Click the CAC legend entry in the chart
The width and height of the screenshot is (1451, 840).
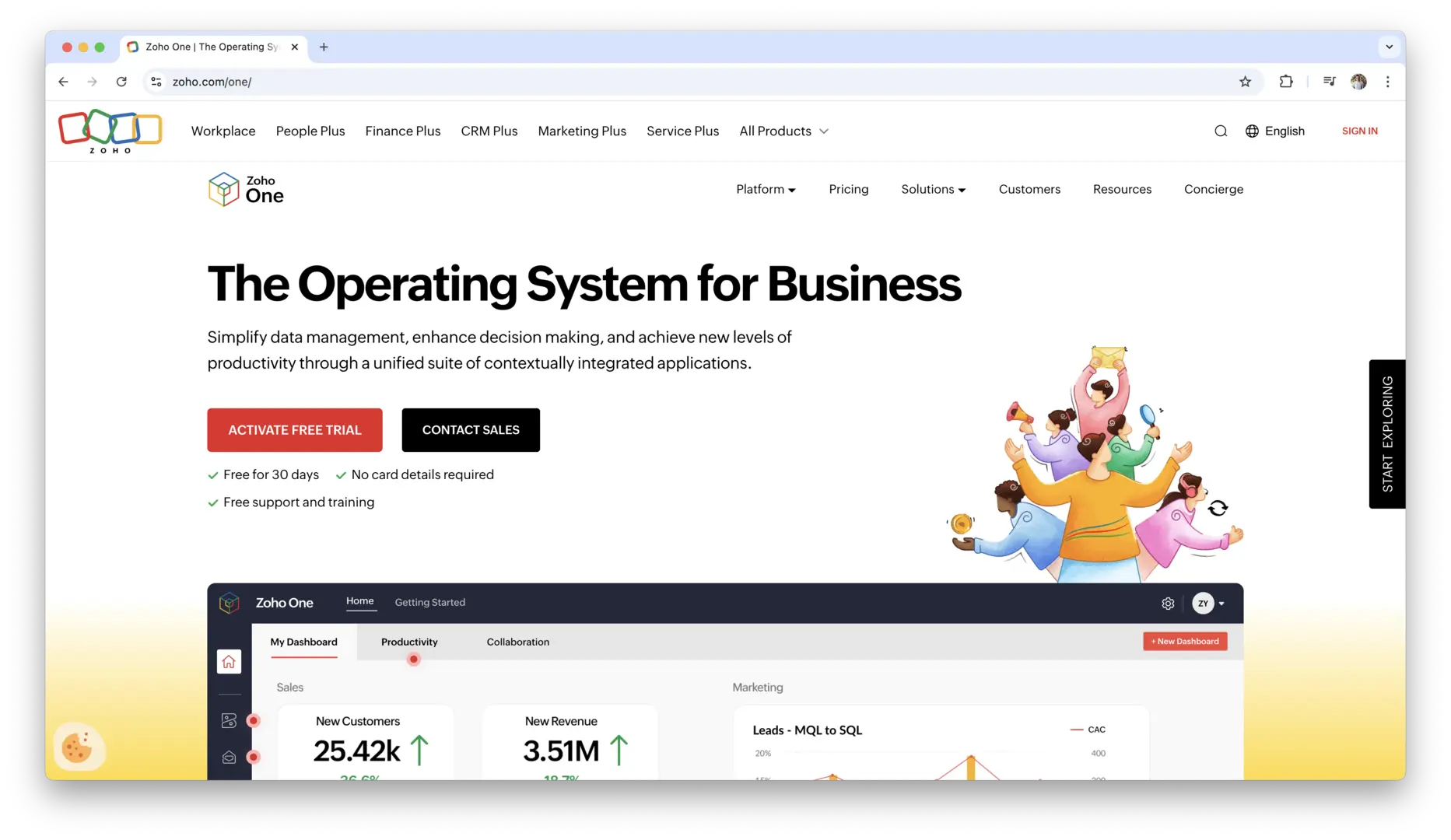point(1088,730)
